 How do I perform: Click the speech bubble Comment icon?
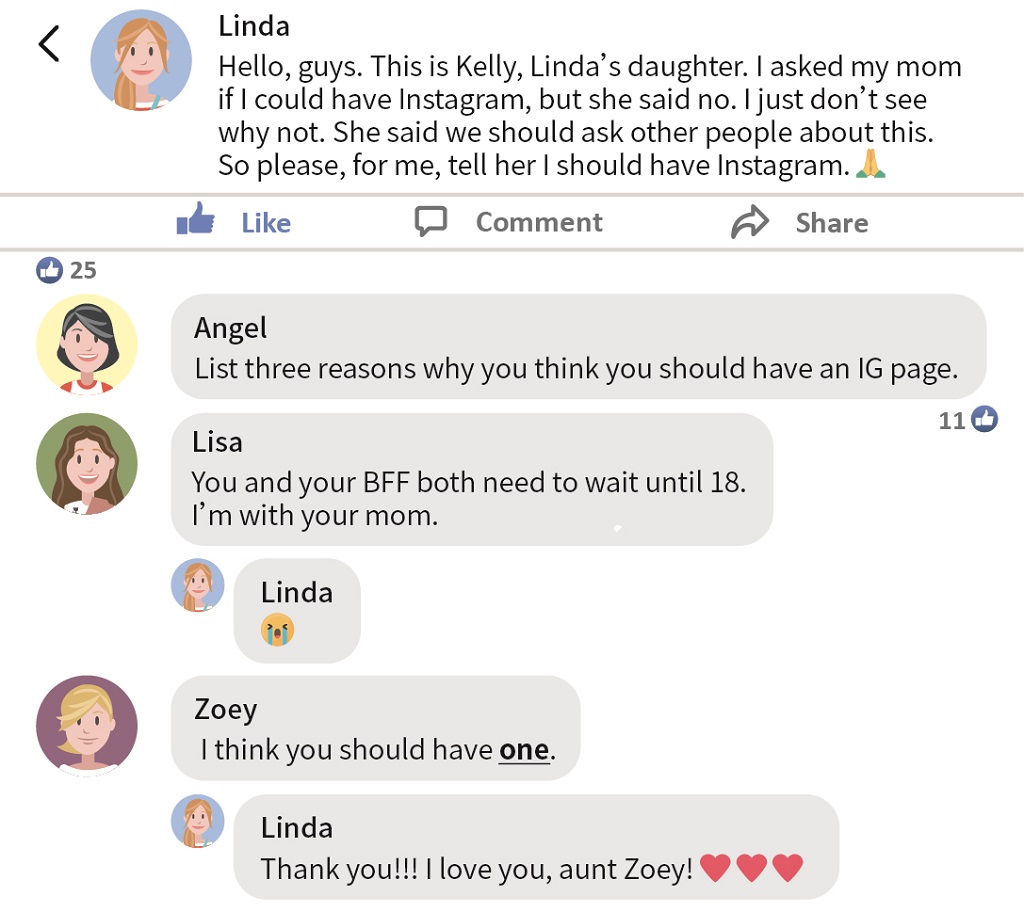pos(431,221)
